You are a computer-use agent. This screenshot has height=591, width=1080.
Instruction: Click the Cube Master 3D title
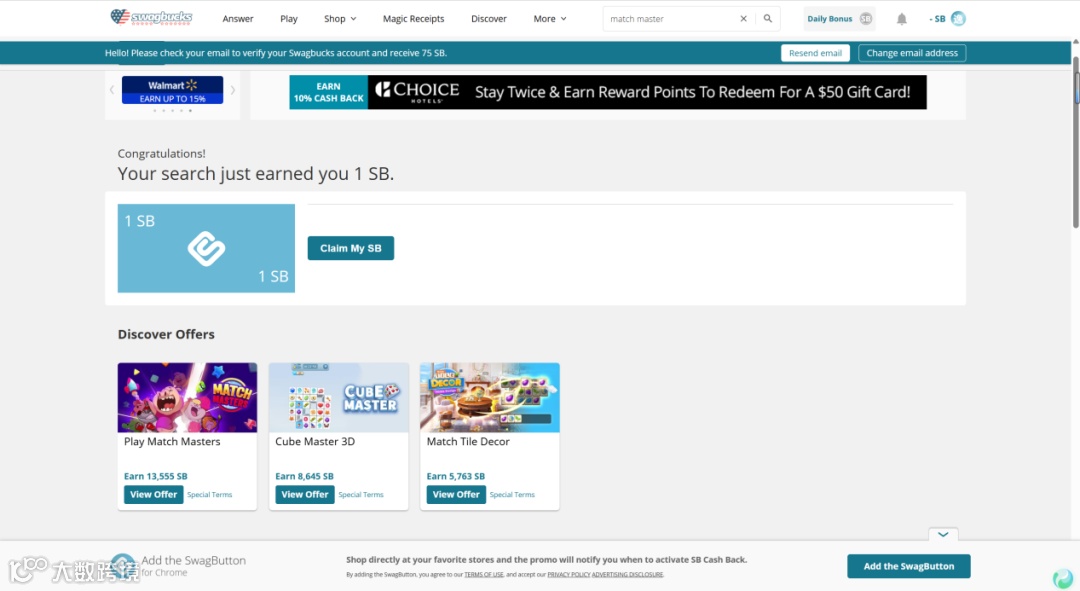click(315, 442)
